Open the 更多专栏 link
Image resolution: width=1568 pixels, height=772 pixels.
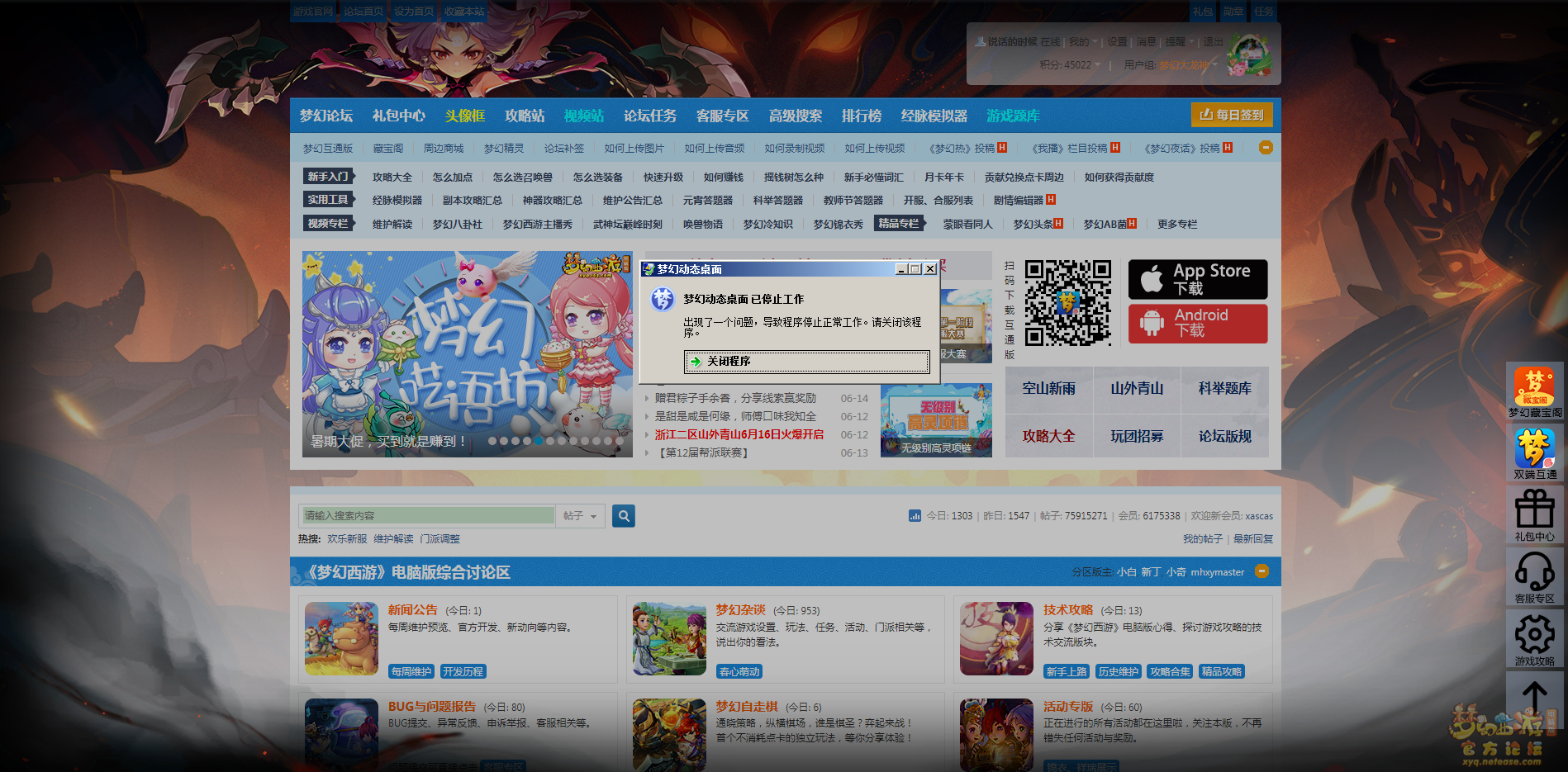[x=1177, y=225]
